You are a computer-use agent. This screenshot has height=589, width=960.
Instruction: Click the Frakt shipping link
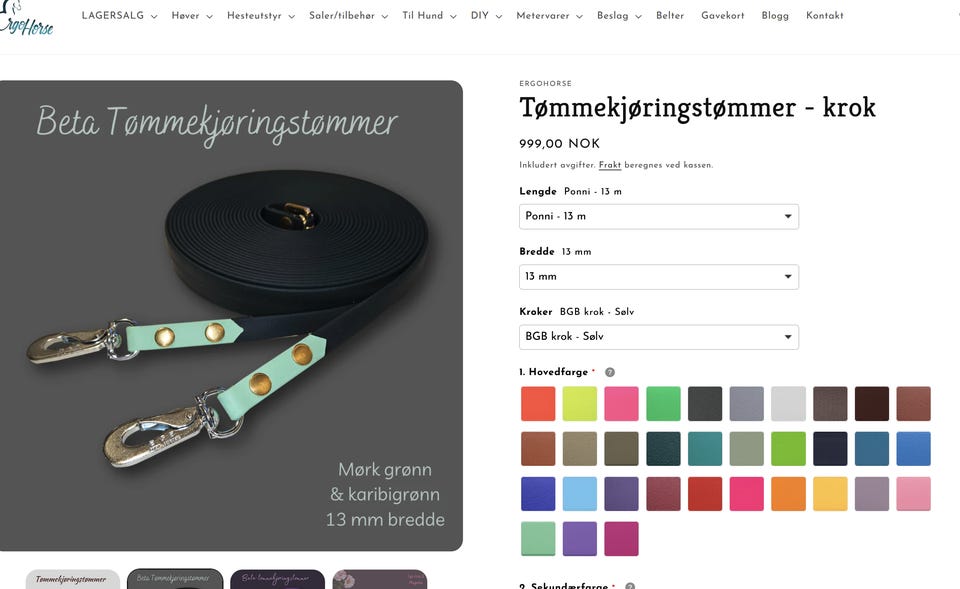click(610, 165)
